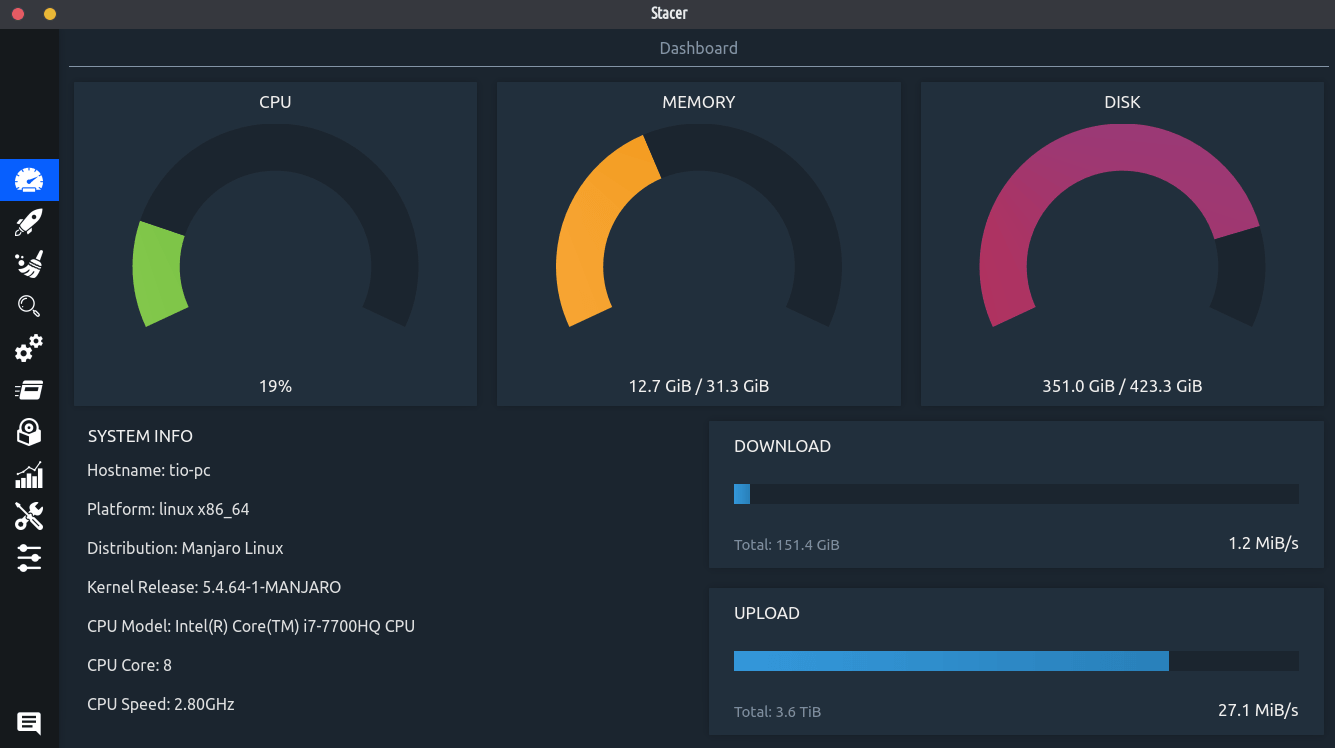Click the Kernel Release info line
The image size is (1335, 748).
click(214, 587)
